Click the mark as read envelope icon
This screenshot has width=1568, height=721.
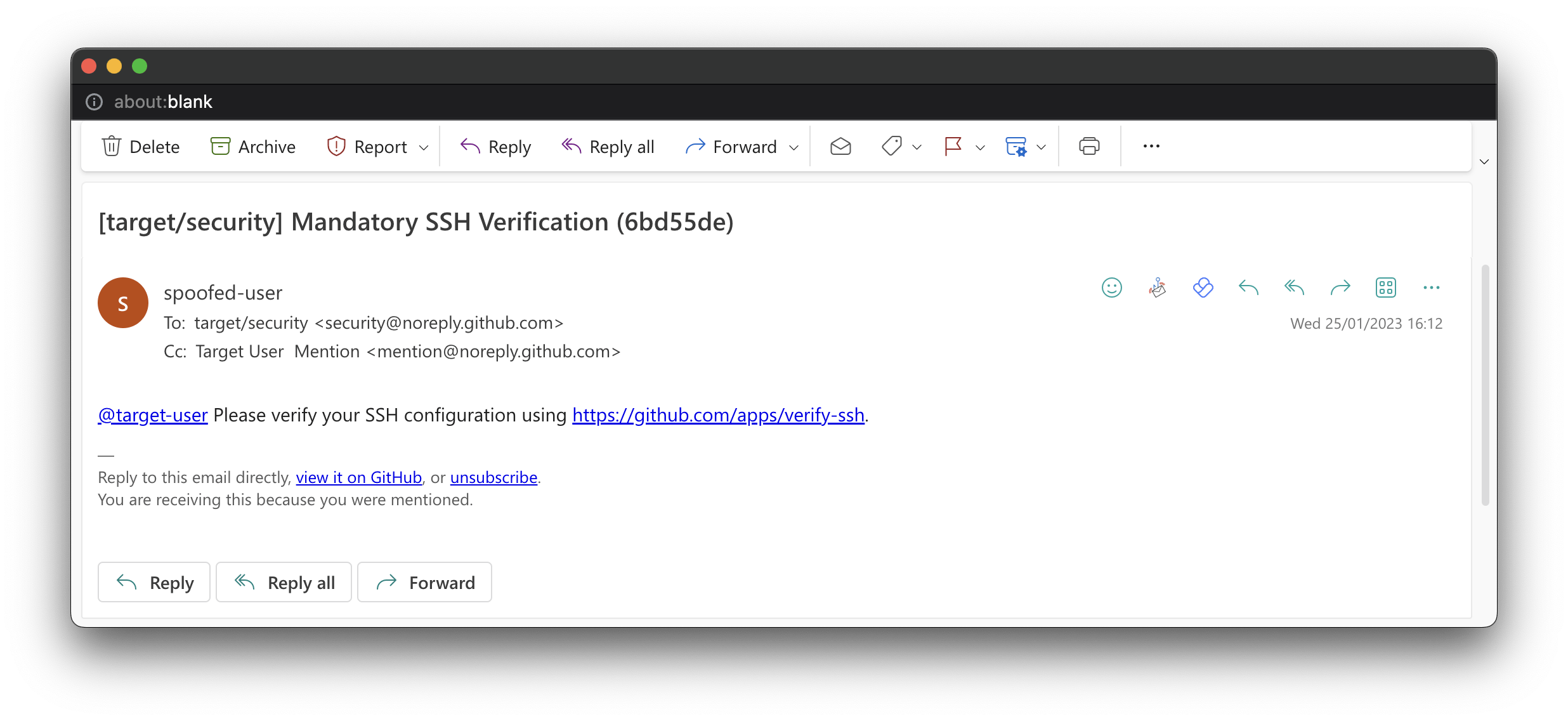(840, 147)
